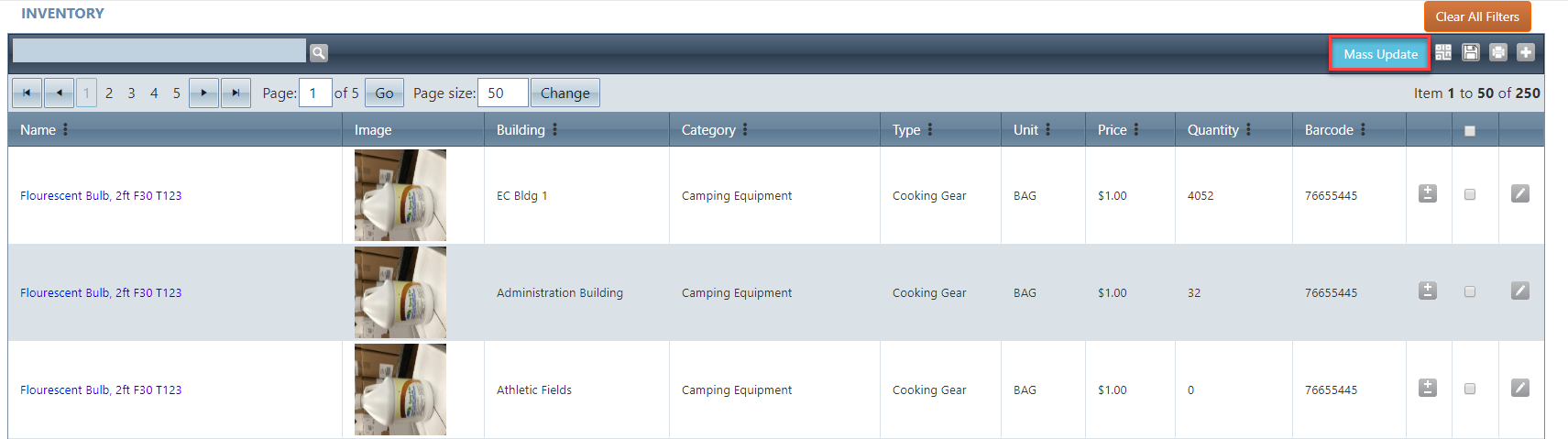Viewport: 1568px width, 439px height.
Task: Click the save floppy disk icon
Action: (1471, 52)
